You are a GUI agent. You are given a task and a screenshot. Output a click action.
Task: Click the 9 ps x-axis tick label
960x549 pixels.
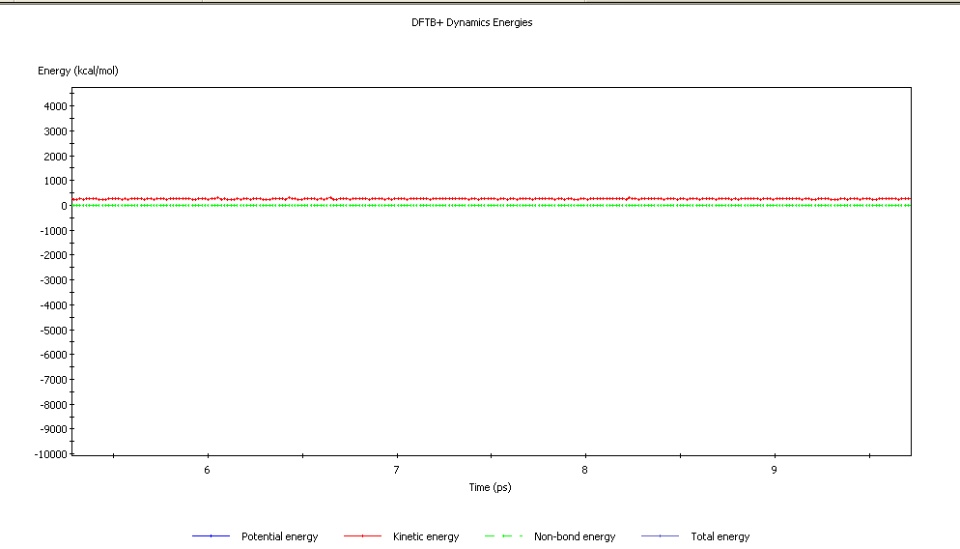[x=774, y=470]
